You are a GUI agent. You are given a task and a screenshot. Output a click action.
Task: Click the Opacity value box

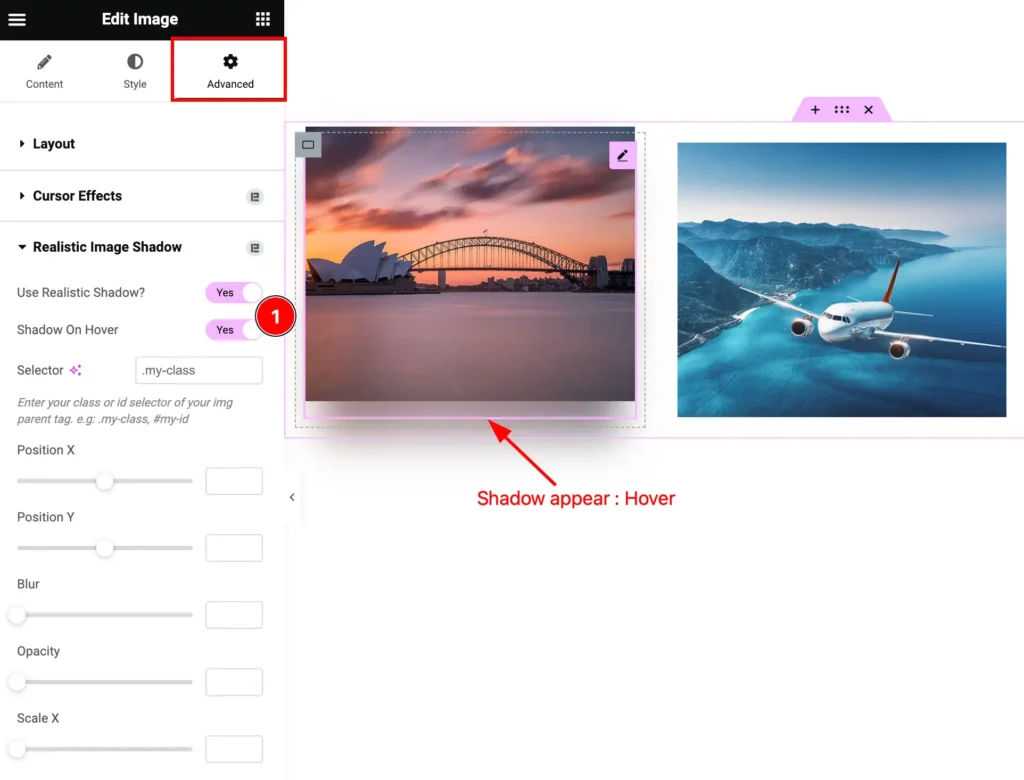234,682
